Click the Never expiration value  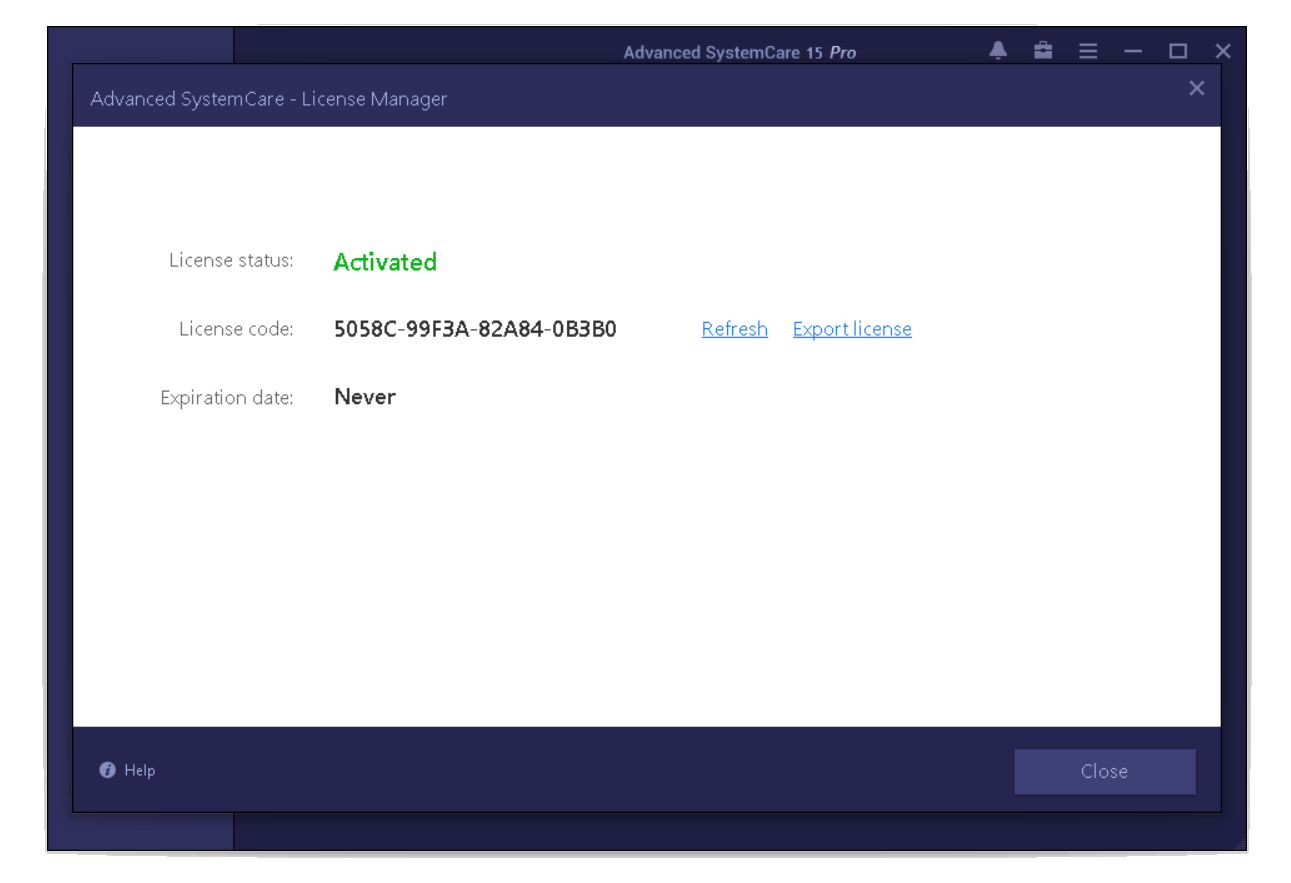(x=365, y=397)
